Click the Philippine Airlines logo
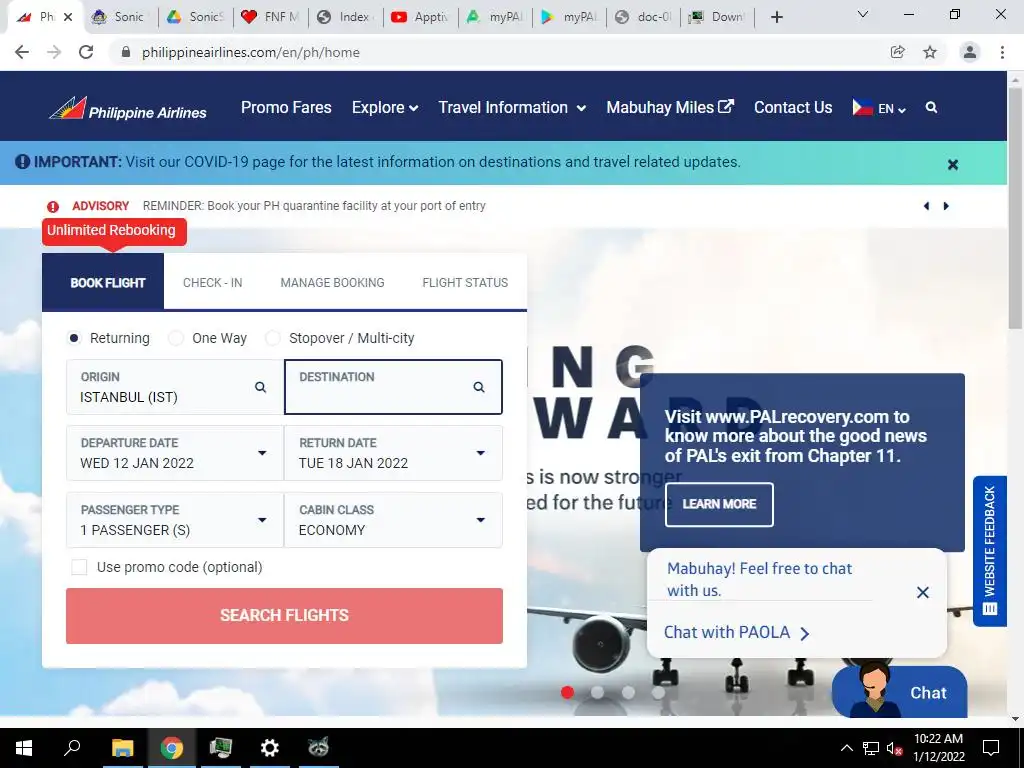Screen dimensions: 1024x768 [128, 108]
